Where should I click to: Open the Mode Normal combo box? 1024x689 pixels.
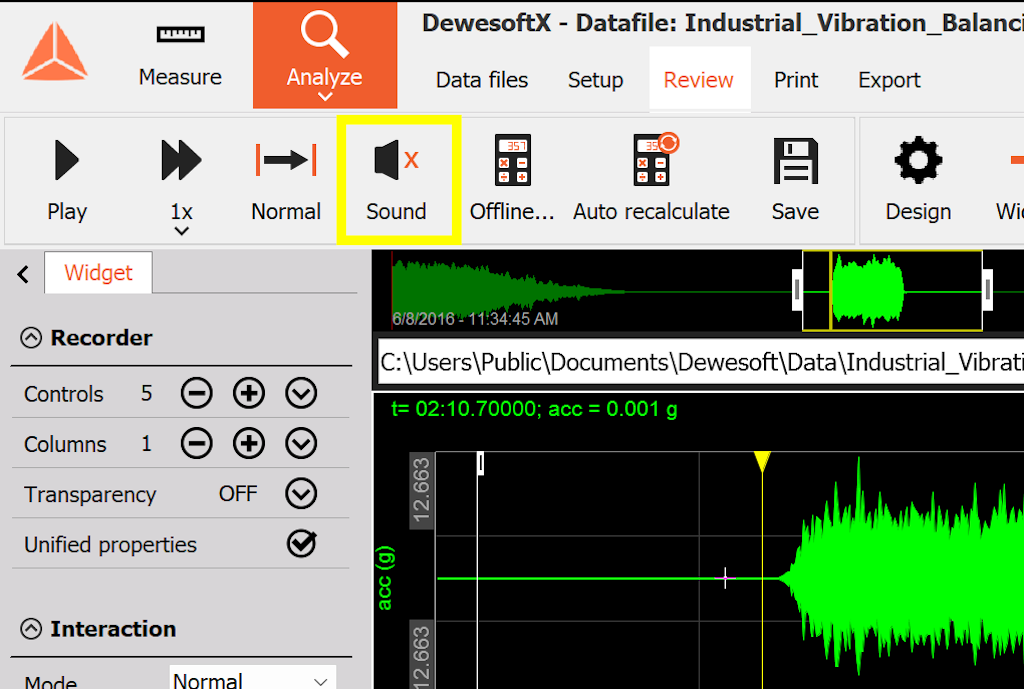[x=253, y=679]
